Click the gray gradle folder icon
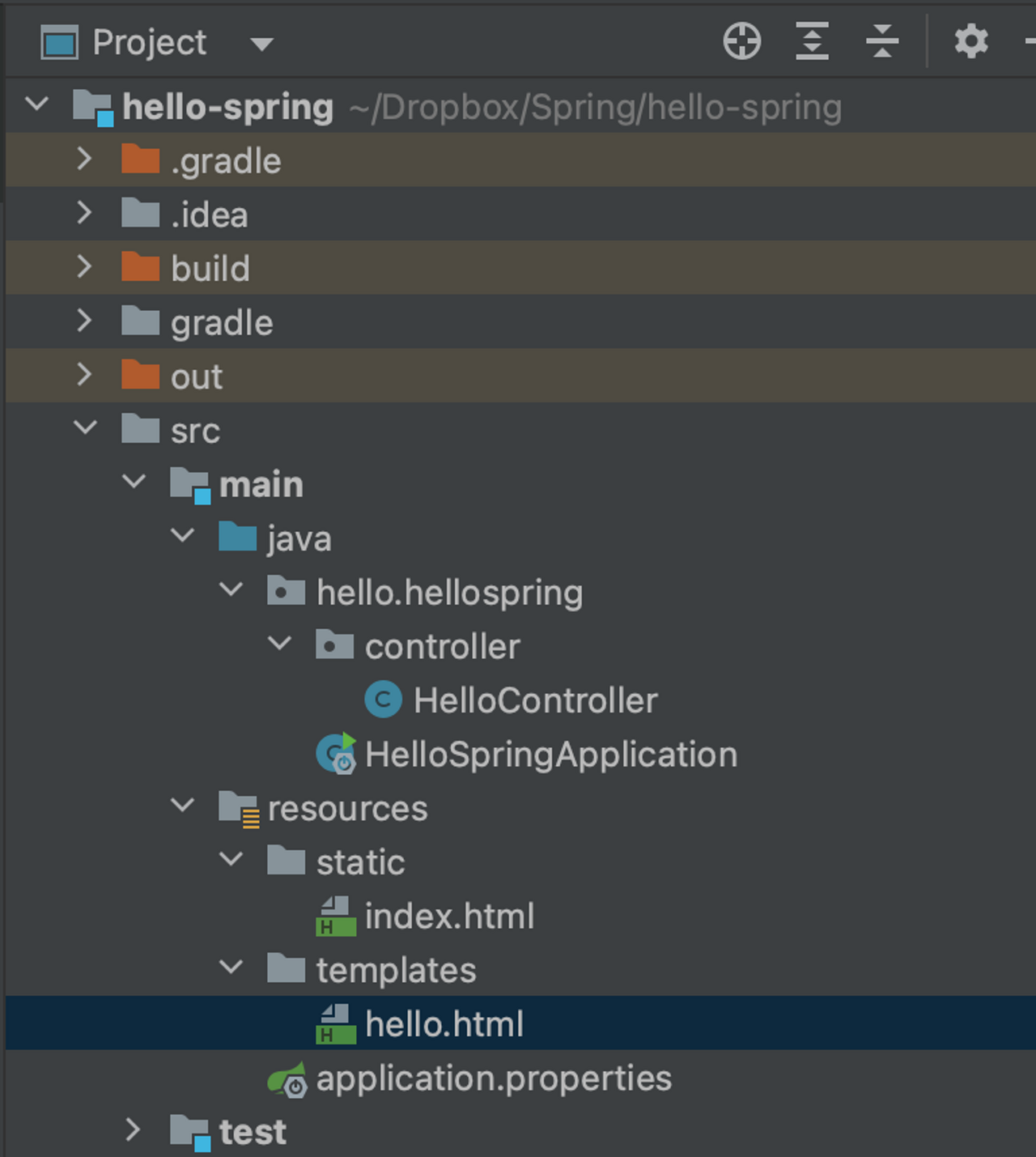1036x1157 pixels. (140, 321)
